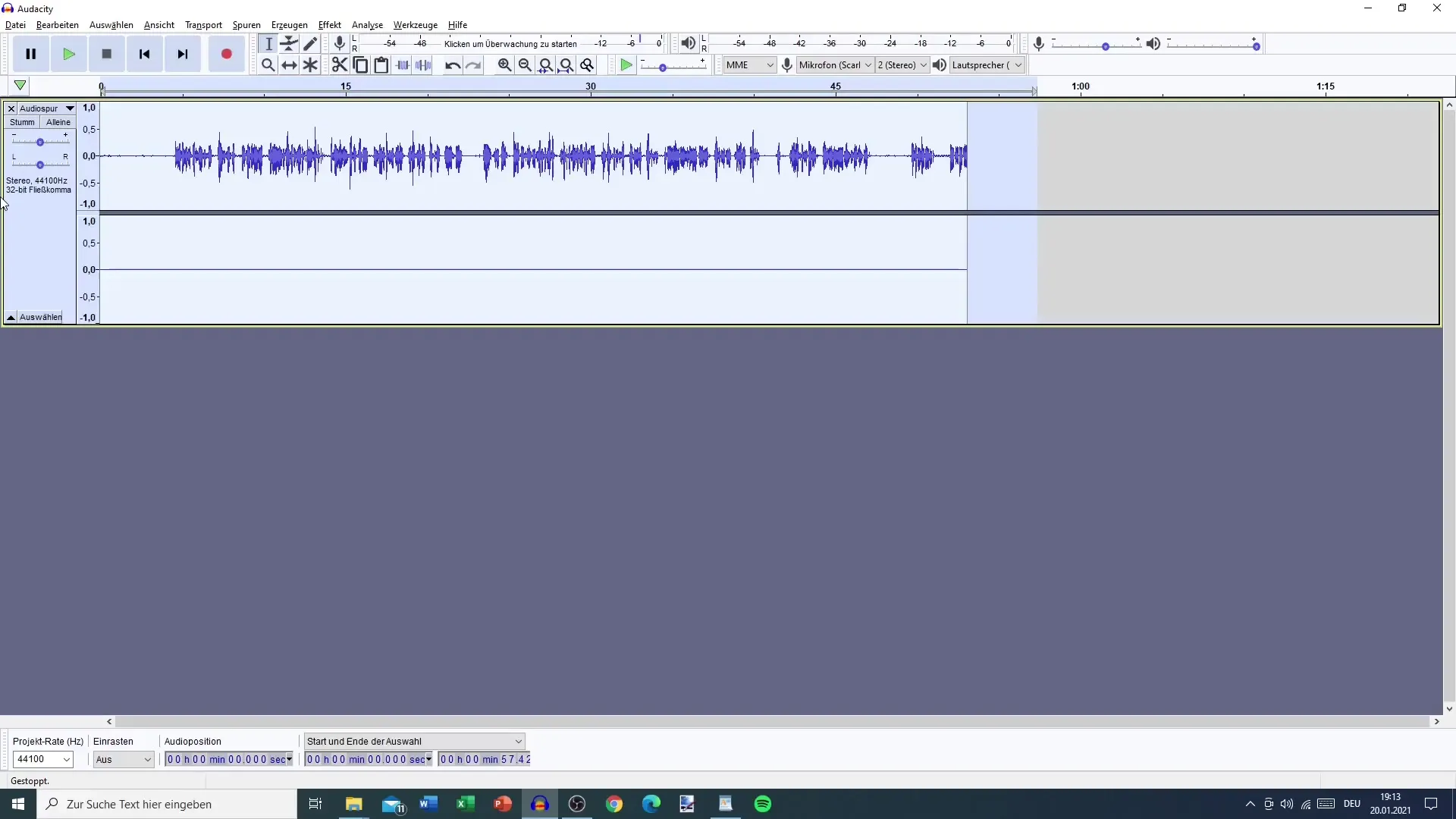1456x819 pixels.
Task: Open the Spuren menu
Action: 246,25
